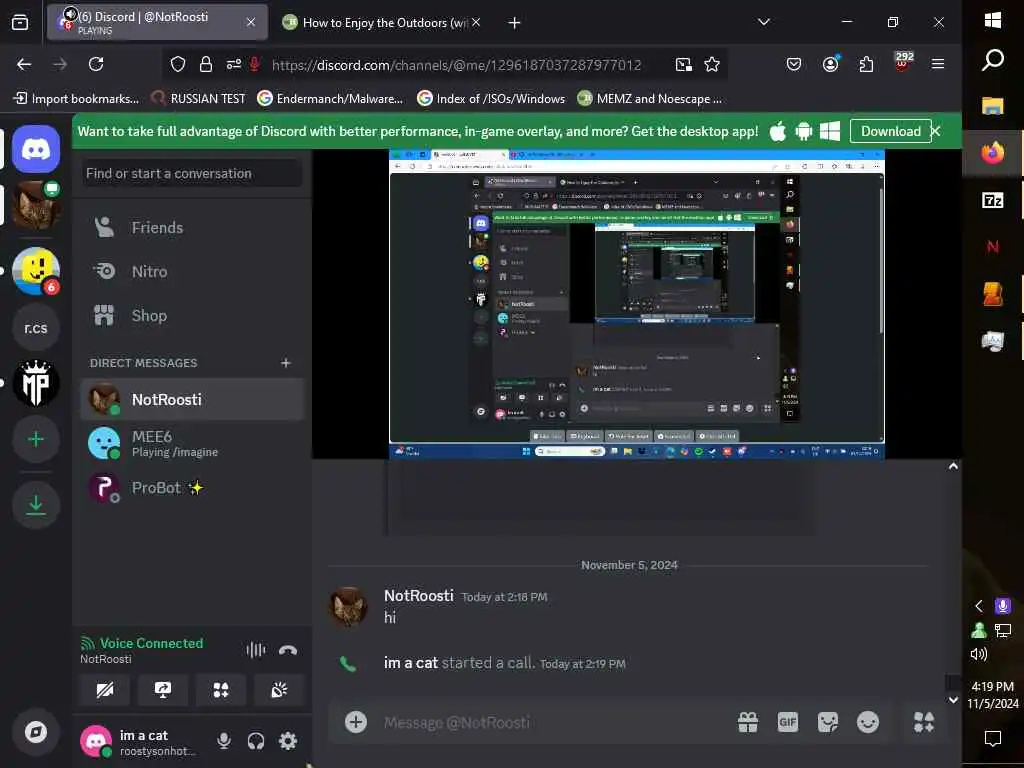Viewport: 1024px width, 768px height.
Task: Click the plus attachment button in message box
Action: tap(356, 722)
